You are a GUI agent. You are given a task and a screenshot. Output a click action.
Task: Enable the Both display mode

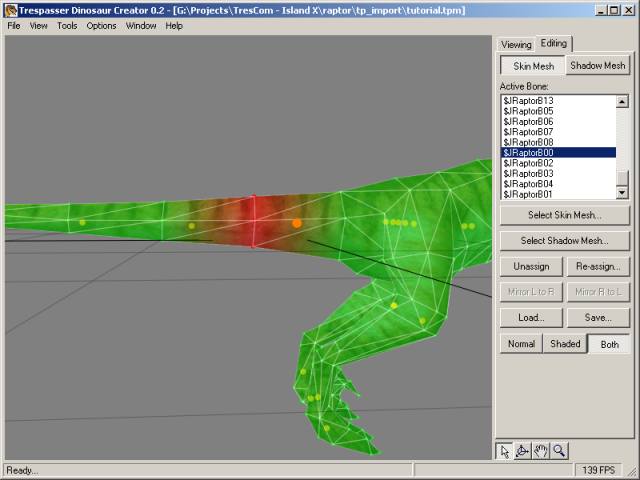(609, 344)
